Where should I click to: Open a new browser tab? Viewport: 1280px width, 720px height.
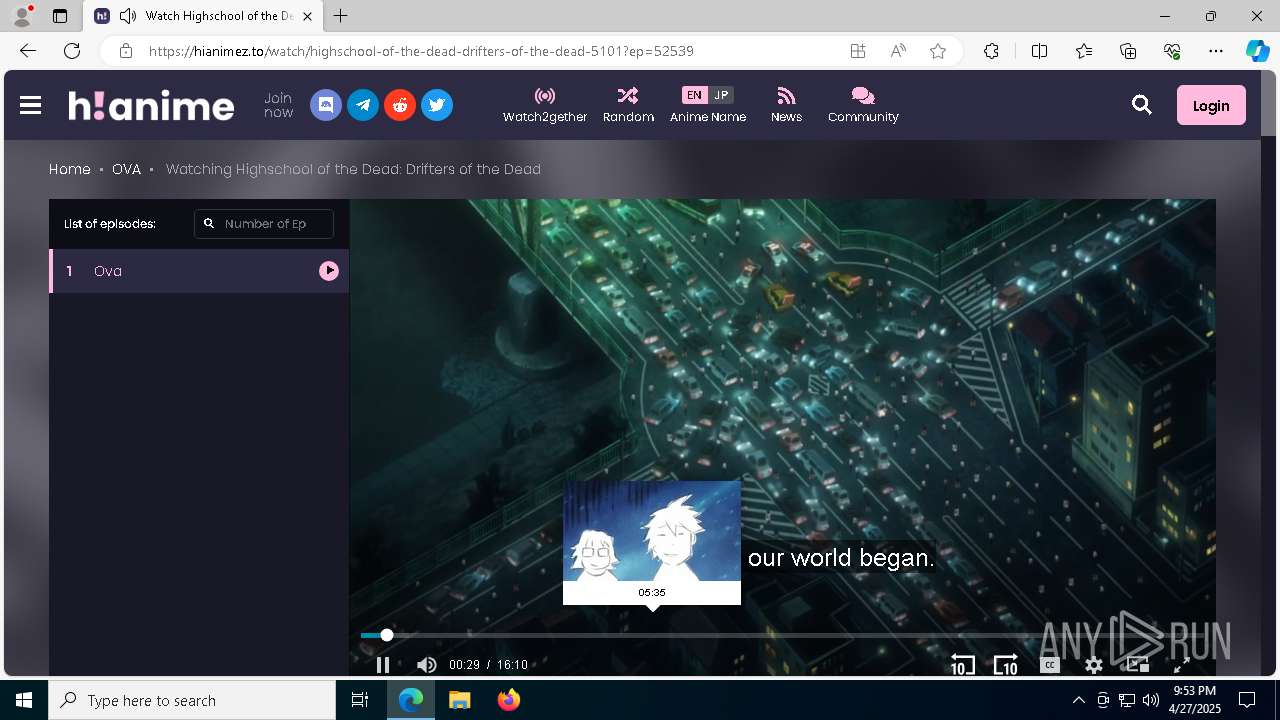[x=341, y=16]
